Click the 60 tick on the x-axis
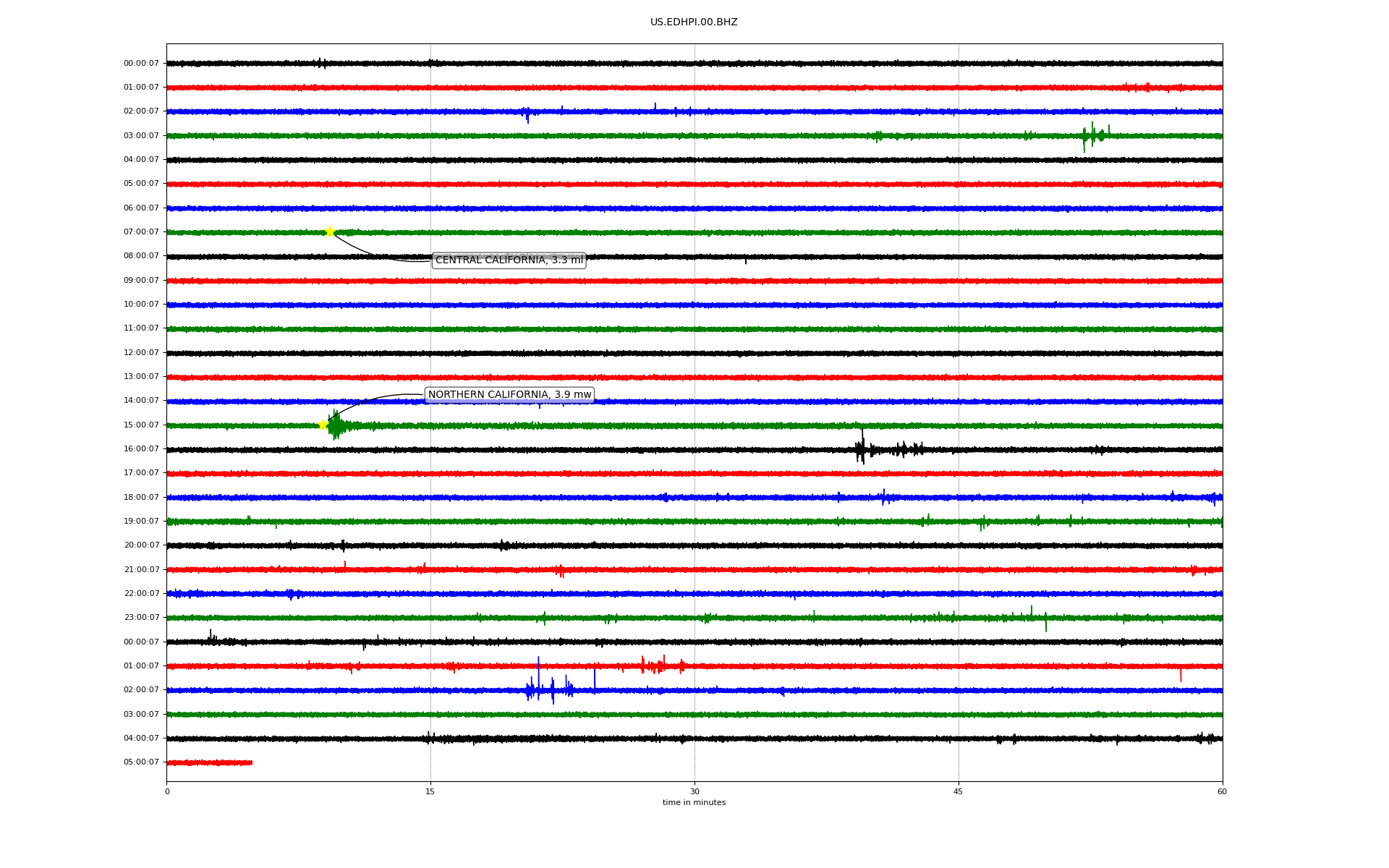Viewport: 1389px width, 868px height. tap(1222, 791)
